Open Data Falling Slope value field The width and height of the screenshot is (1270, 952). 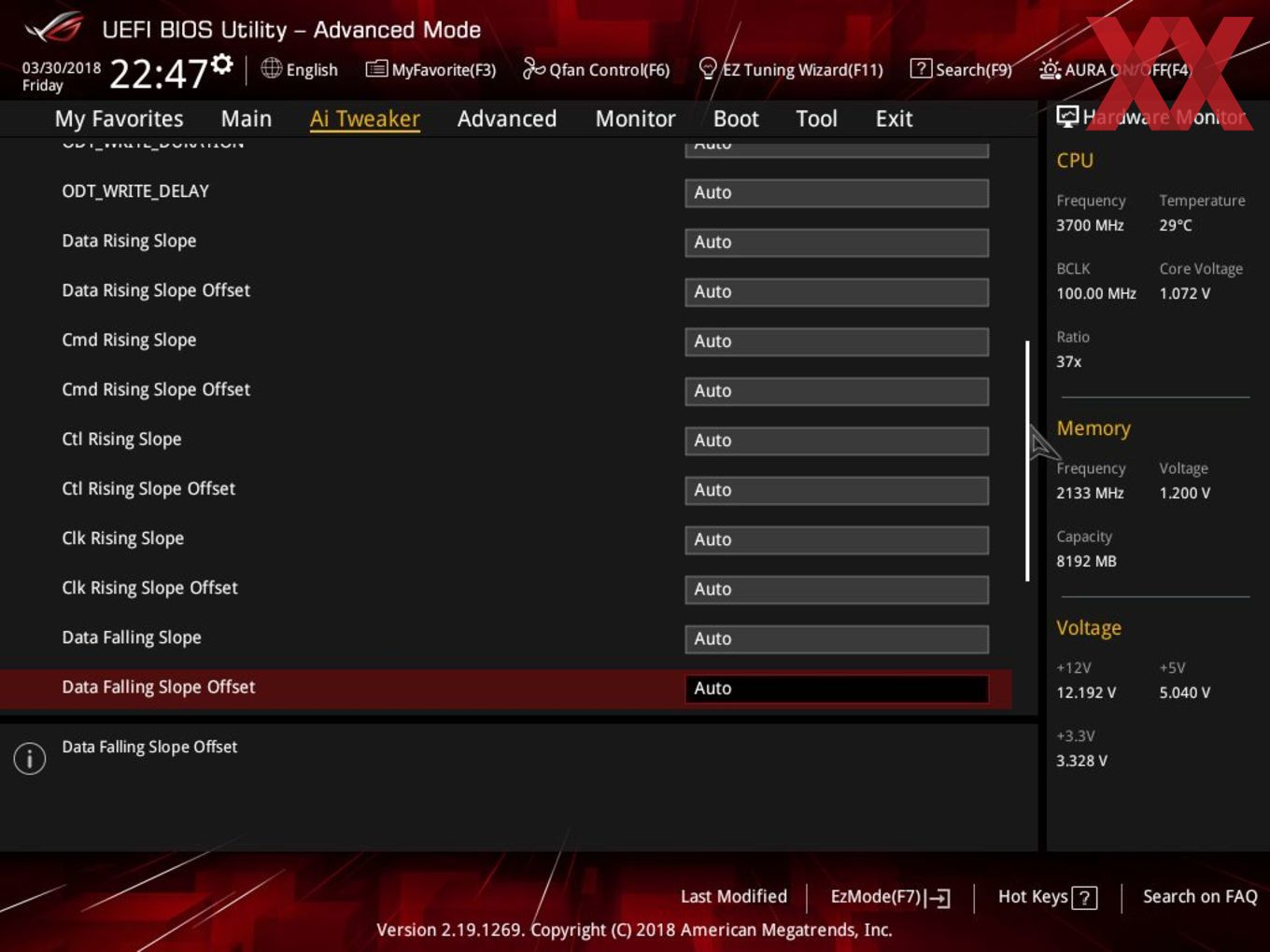[837, 637]
